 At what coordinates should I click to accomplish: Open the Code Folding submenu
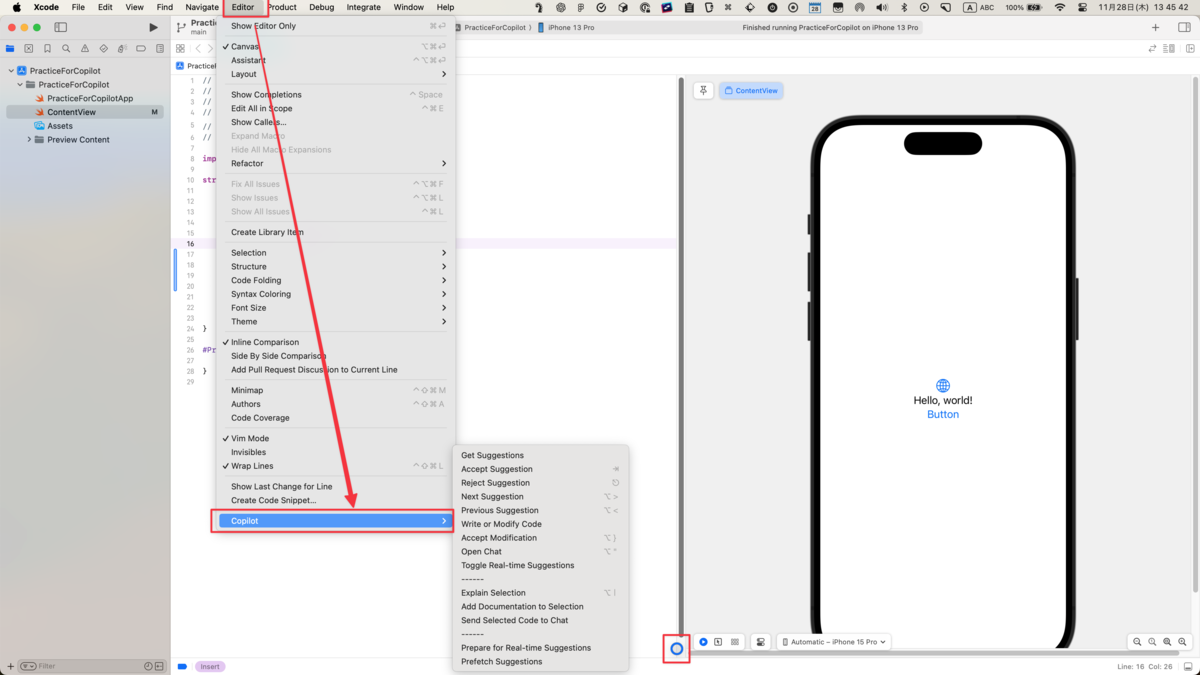click(333, 280)
